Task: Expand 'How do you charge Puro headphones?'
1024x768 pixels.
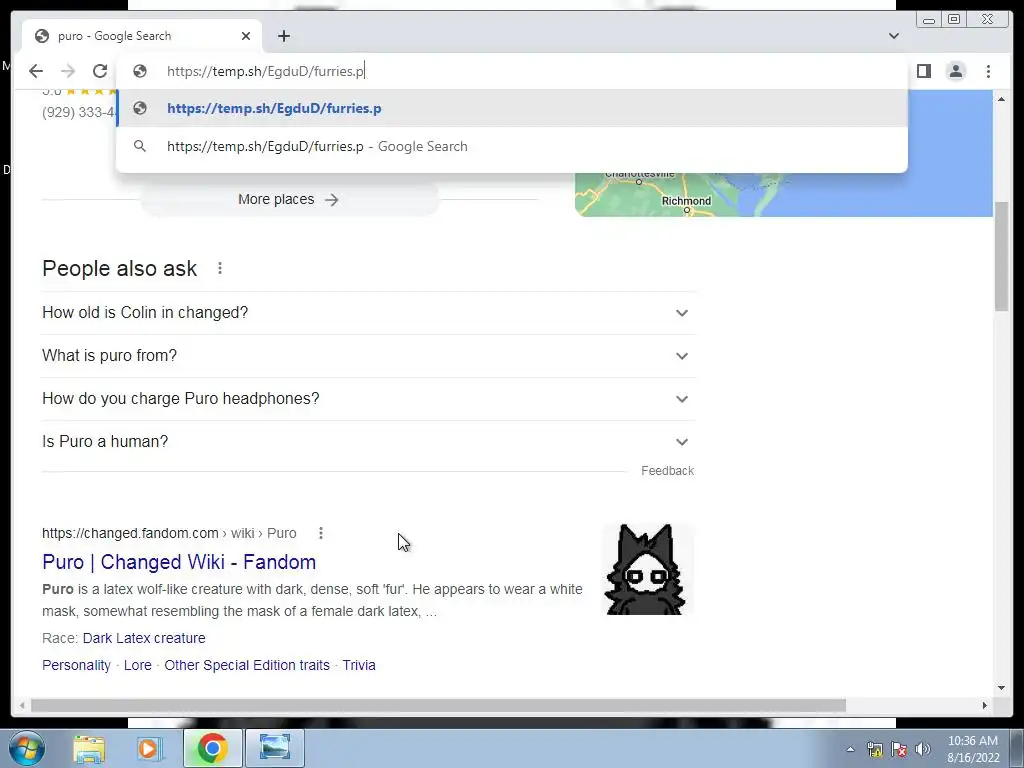Action: 368,399
